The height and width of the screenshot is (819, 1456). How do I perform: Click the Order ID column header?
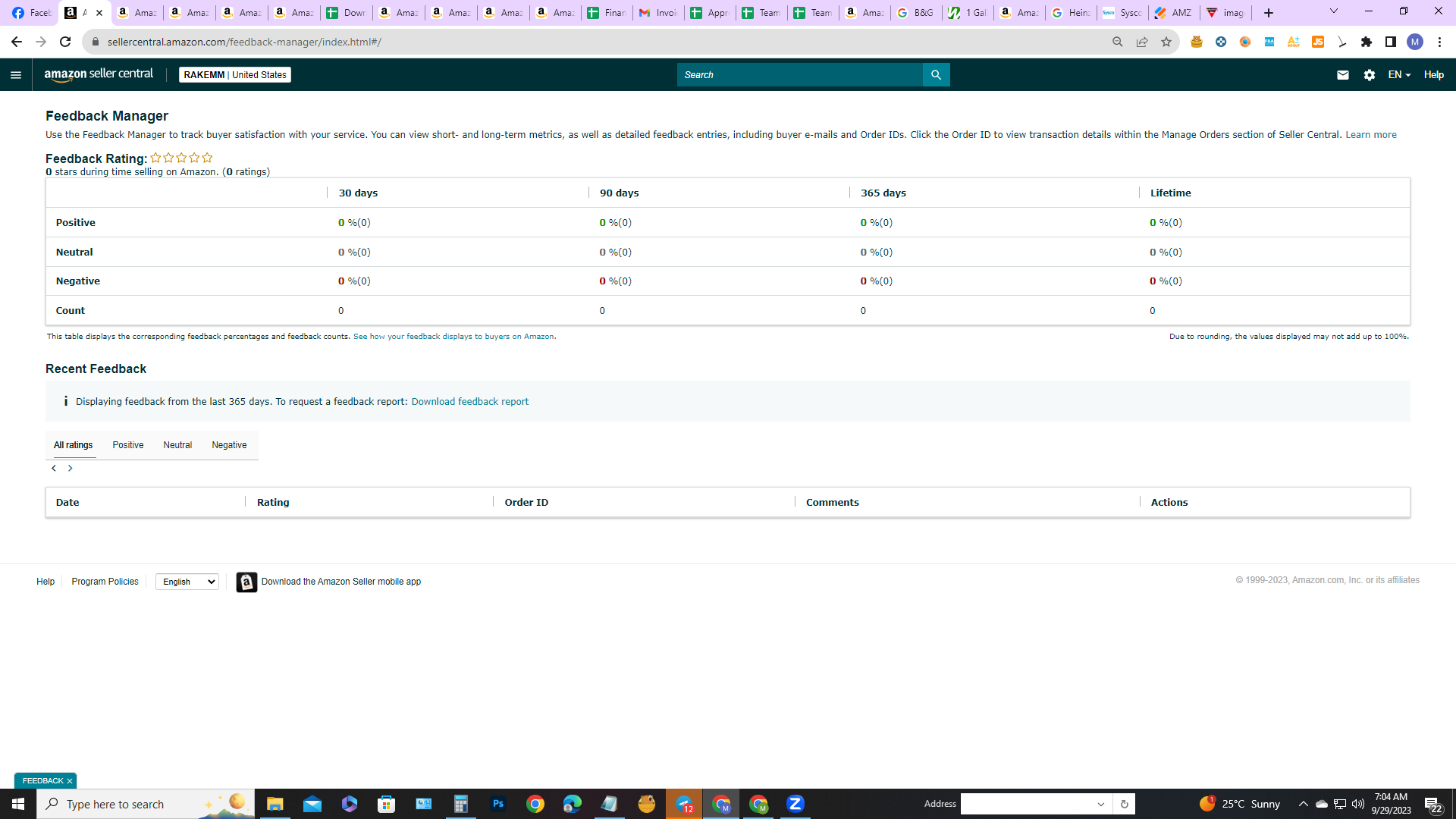526,503
